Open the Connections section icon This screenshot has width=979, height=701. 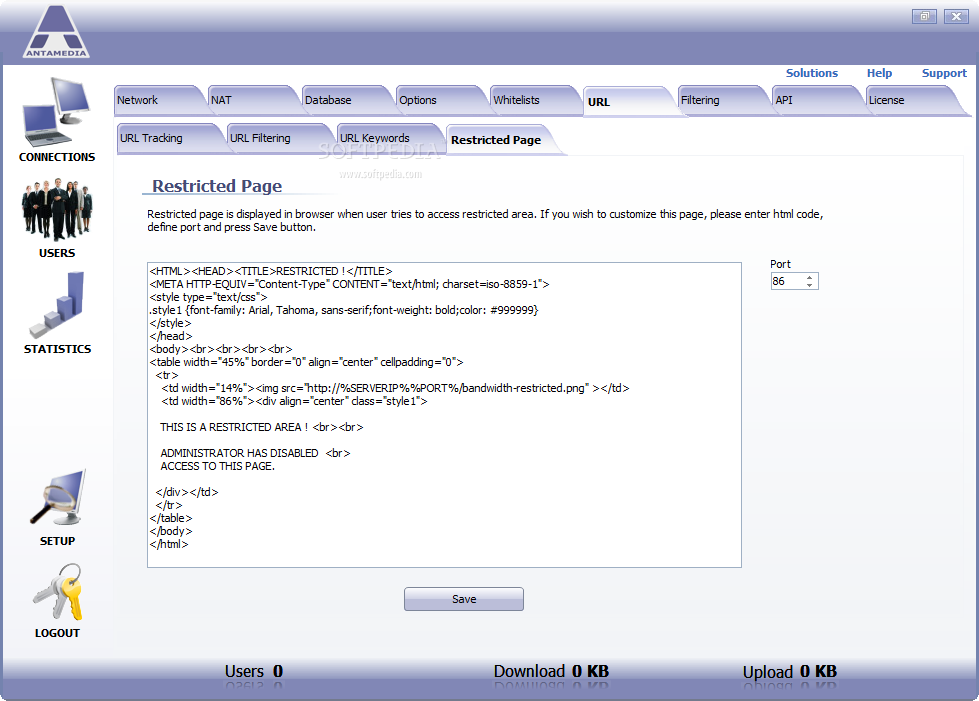[x=56, y=111]
